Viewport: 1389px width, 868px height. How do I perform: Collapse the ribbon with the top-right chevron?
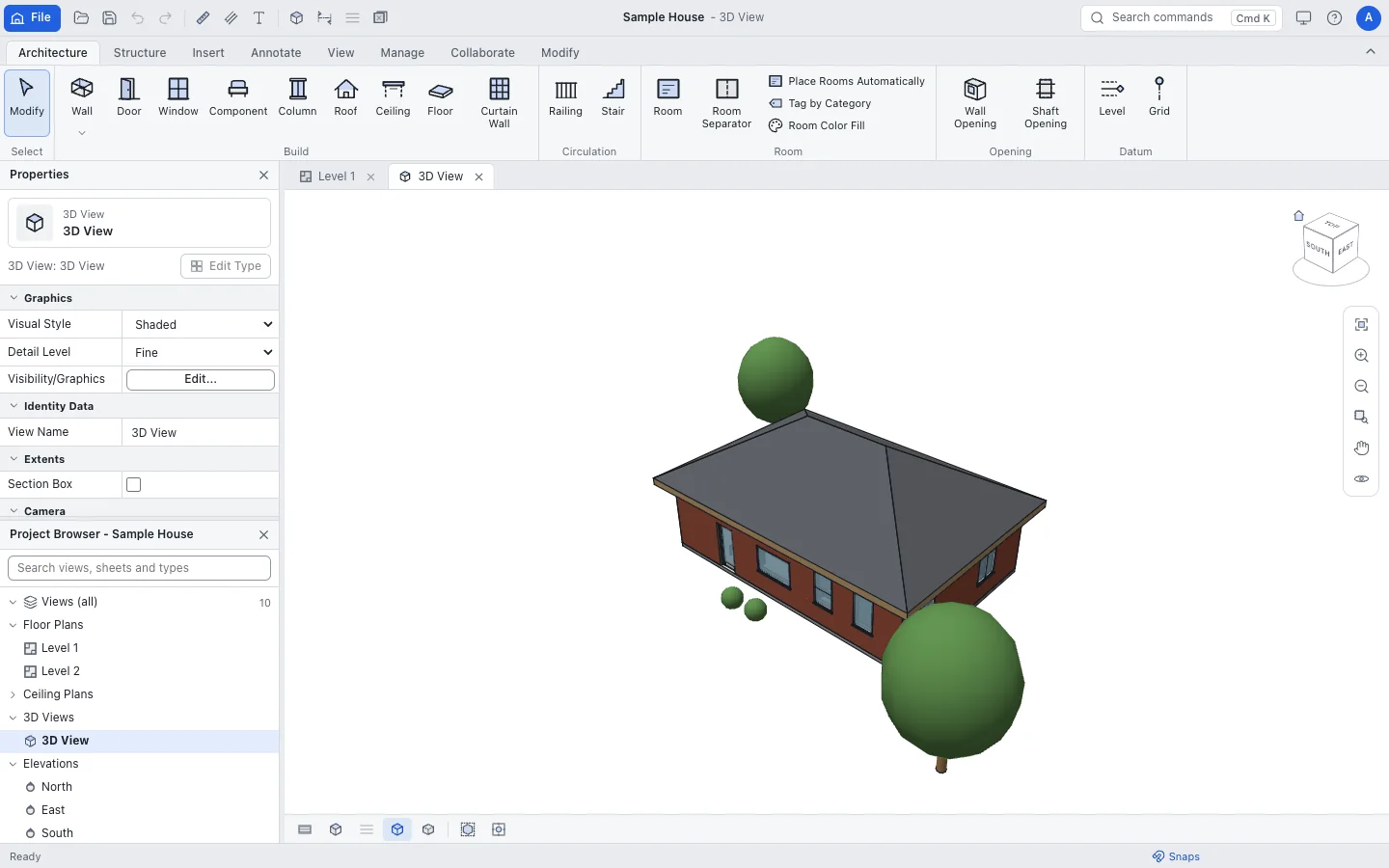(x=1370, y=52)
